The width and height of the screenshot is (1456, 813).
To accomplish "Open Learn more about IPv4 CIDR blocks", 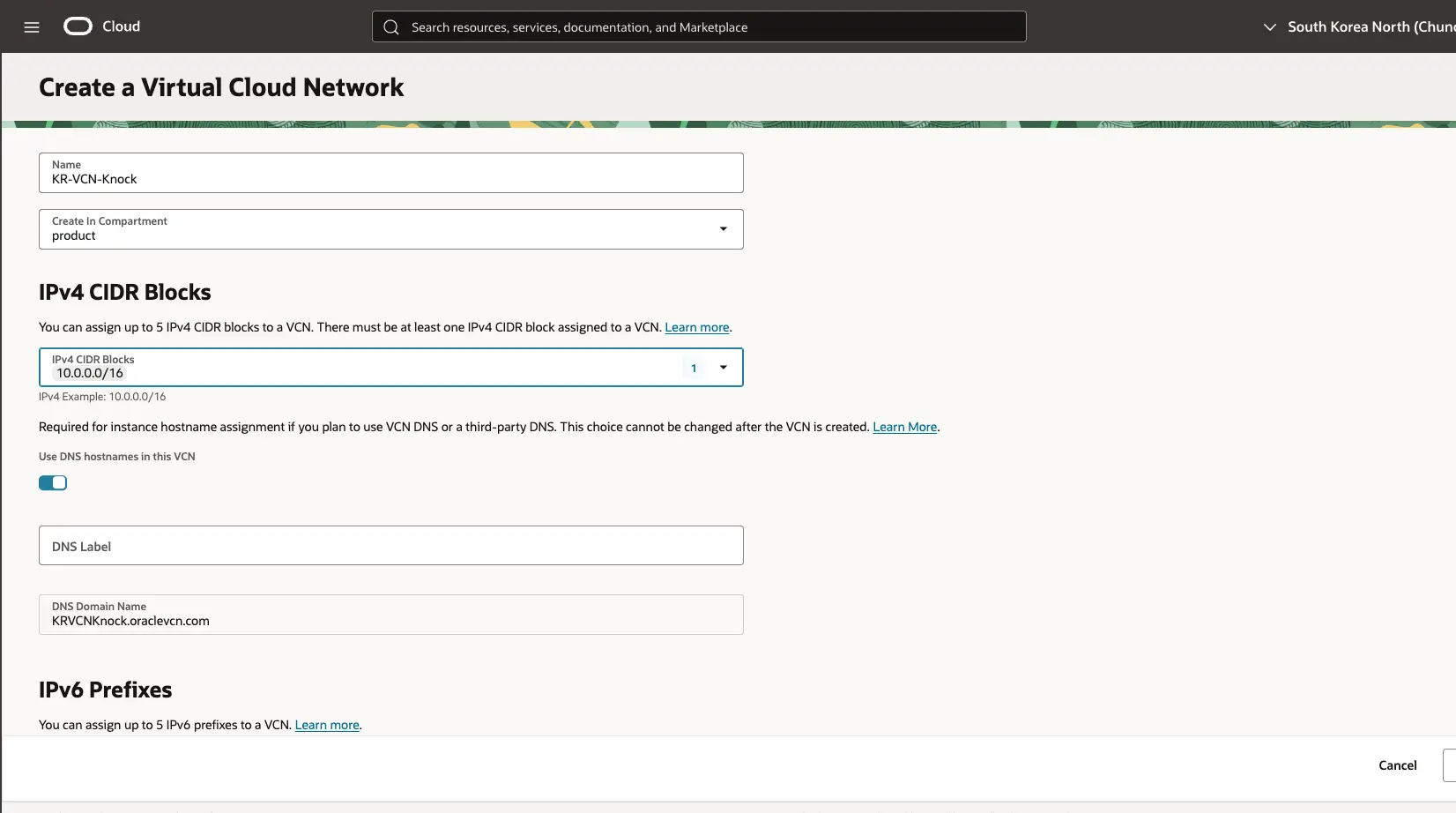I will point(695,326).
